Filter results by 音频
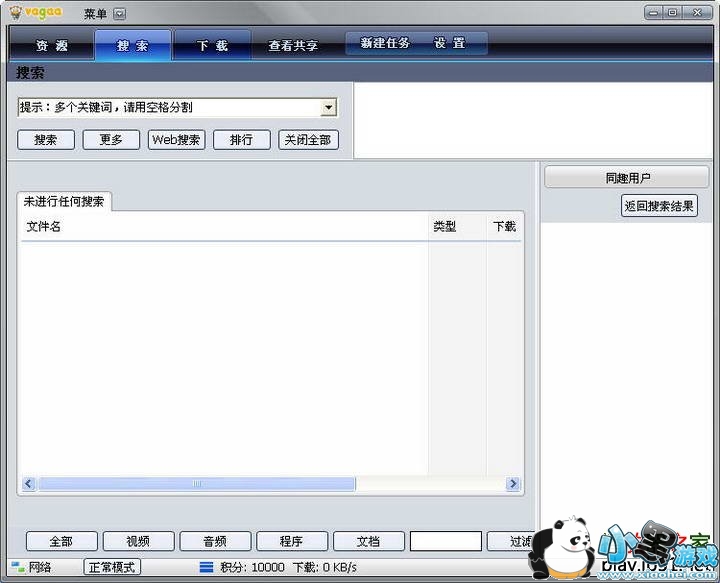Screen dimensions: 720x583 pyautogui.click(x=215, y=541)
